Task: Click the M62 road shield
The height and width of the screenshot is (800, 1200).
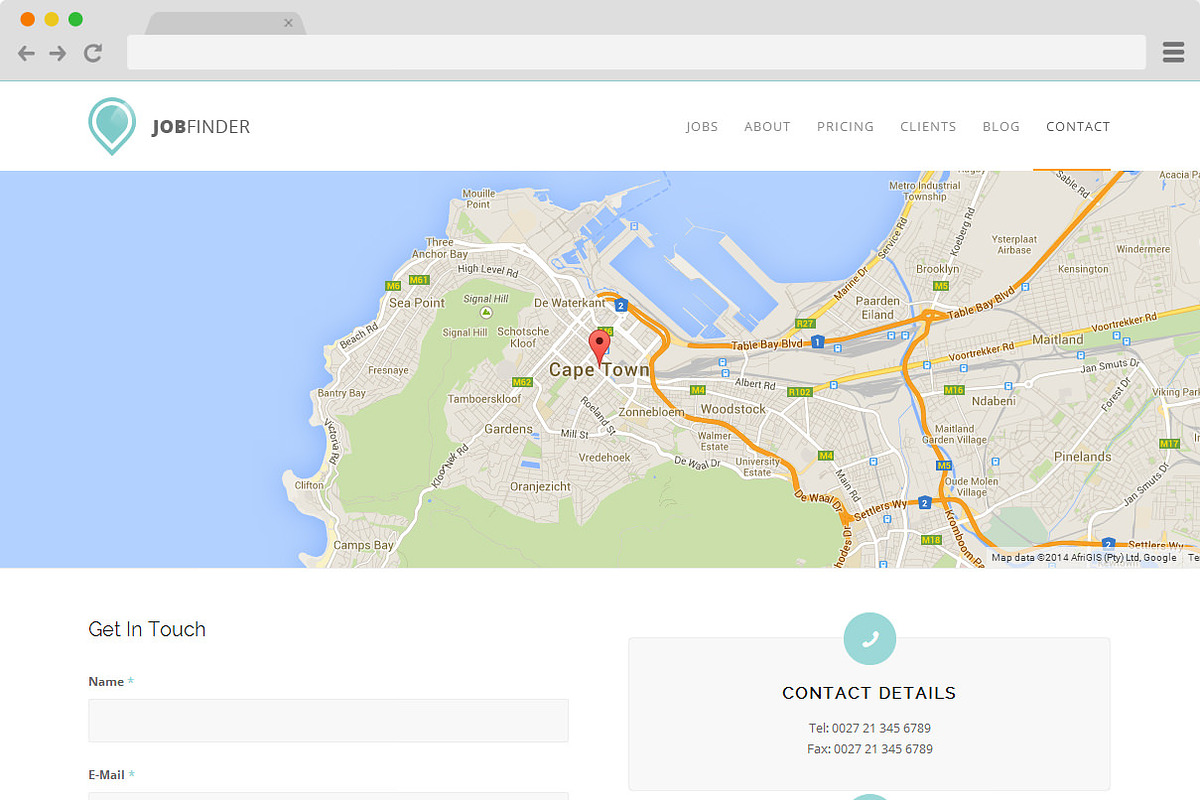Action: [x=521, y=382]
